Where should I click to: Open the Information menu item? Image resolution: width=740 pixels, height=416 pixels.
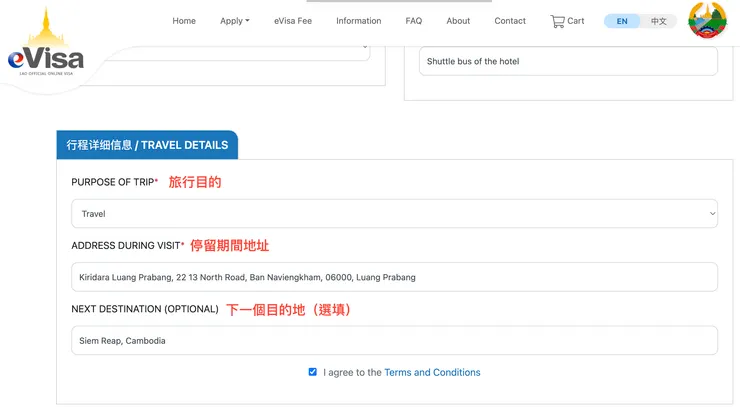coord(359,21)
